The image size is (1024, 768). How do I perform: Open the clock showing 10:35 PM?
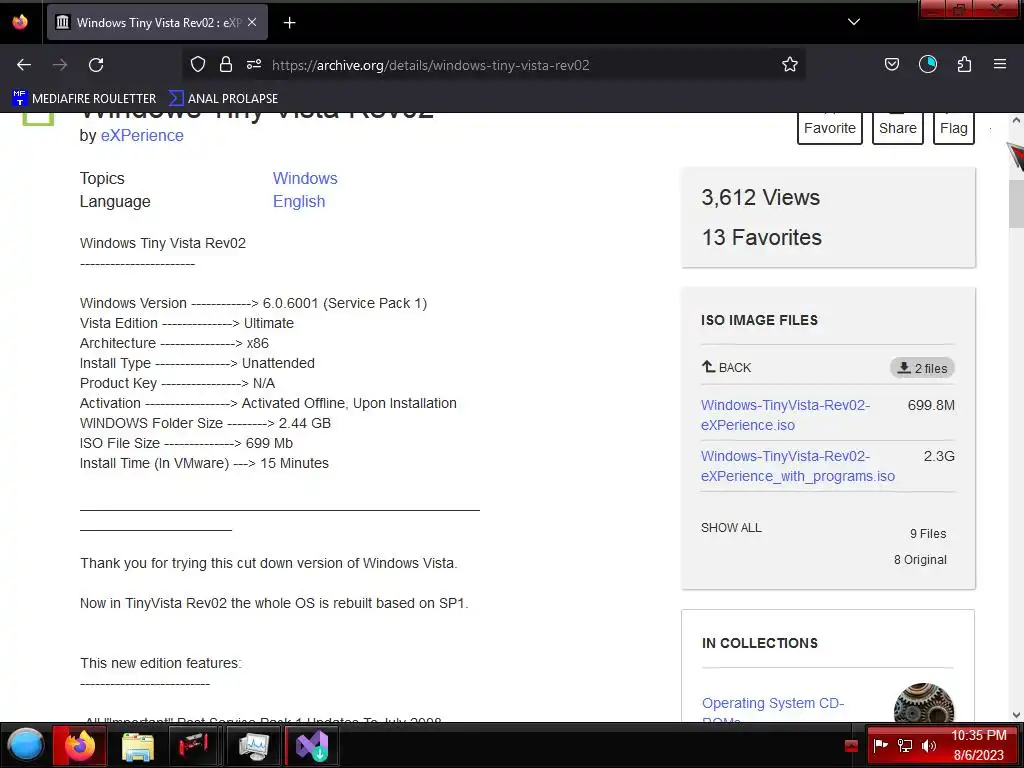click(x=978, y=745)
